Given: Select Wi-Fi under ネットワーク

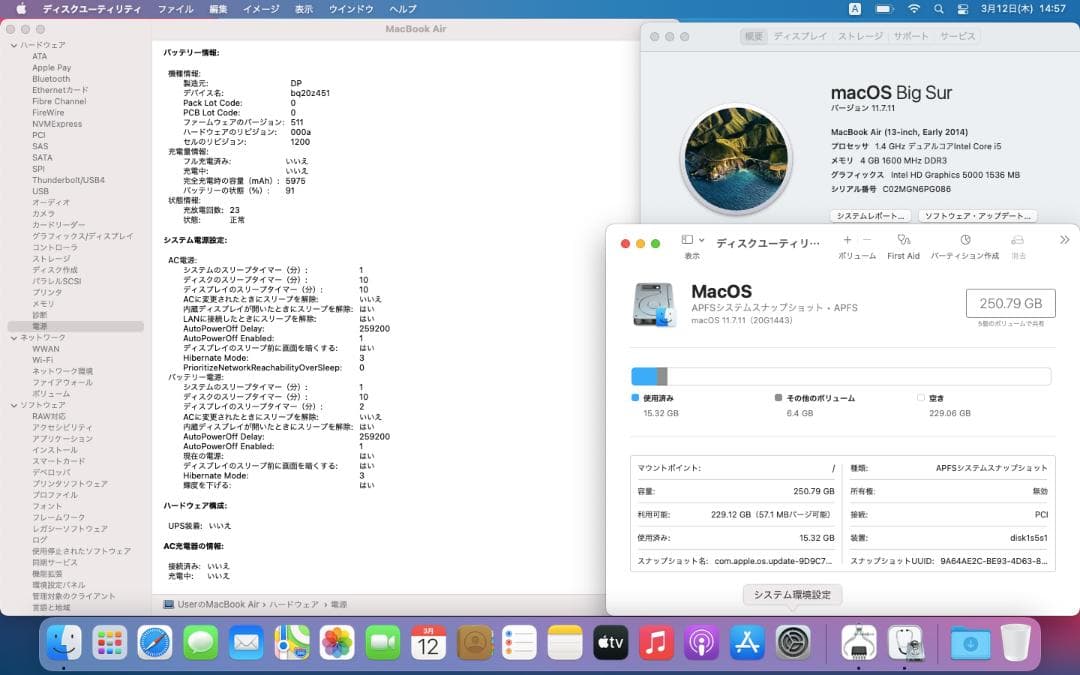Looking at the screenshot, I should [x=42, y=360].
